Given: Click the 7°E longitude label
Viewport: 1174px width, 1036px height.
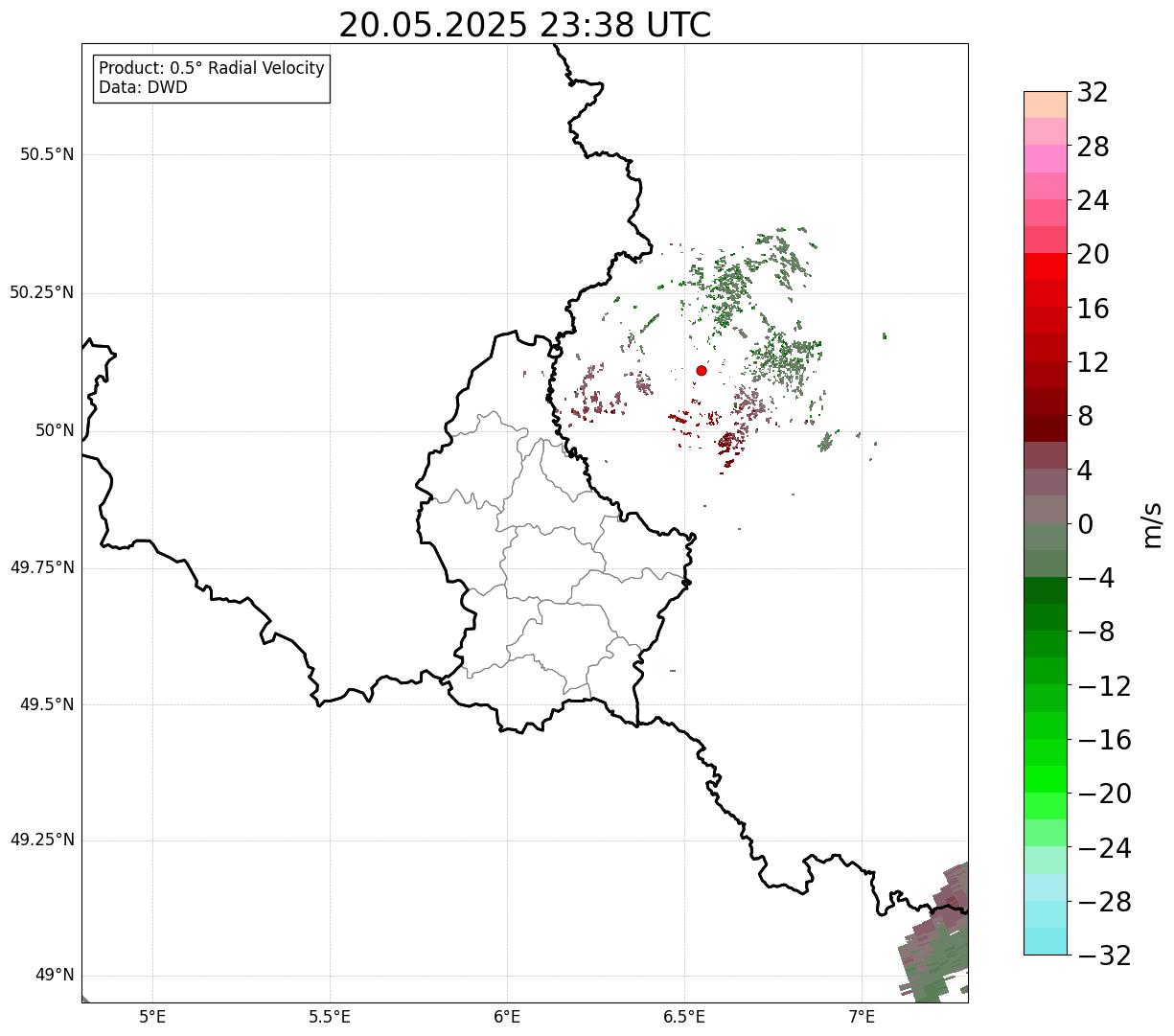Looking at the screenshot, I should [862, 1017].
